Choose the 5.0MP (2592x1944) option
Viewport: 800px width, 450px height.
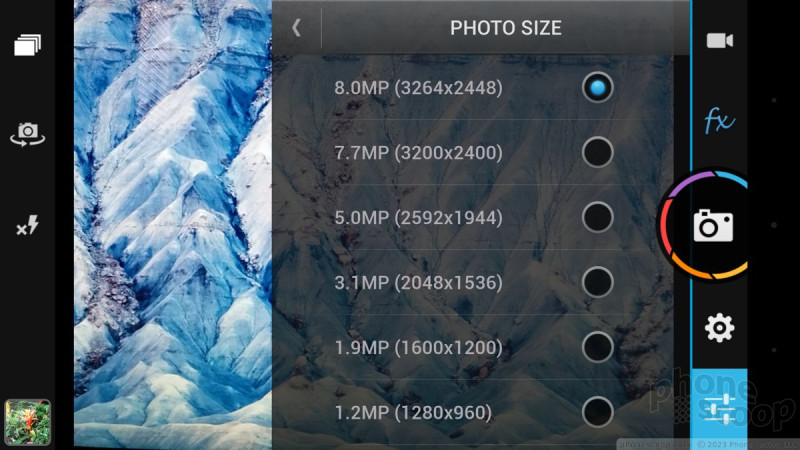(x=472, y=217)
